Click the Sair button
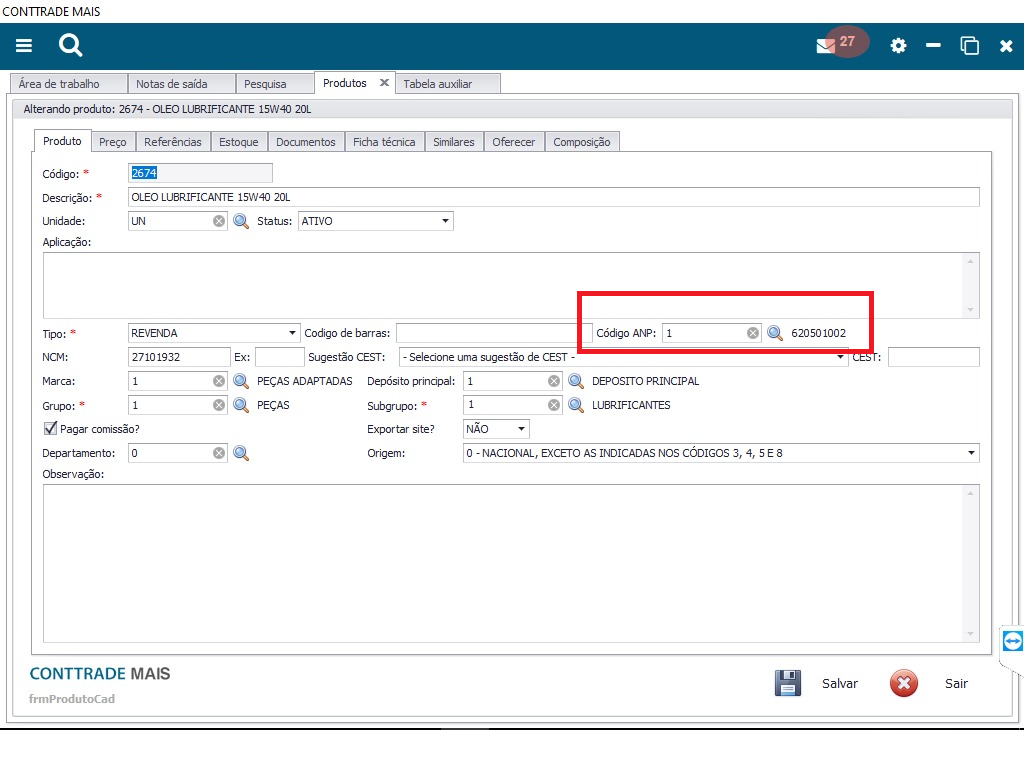 (x=929, y=683)
